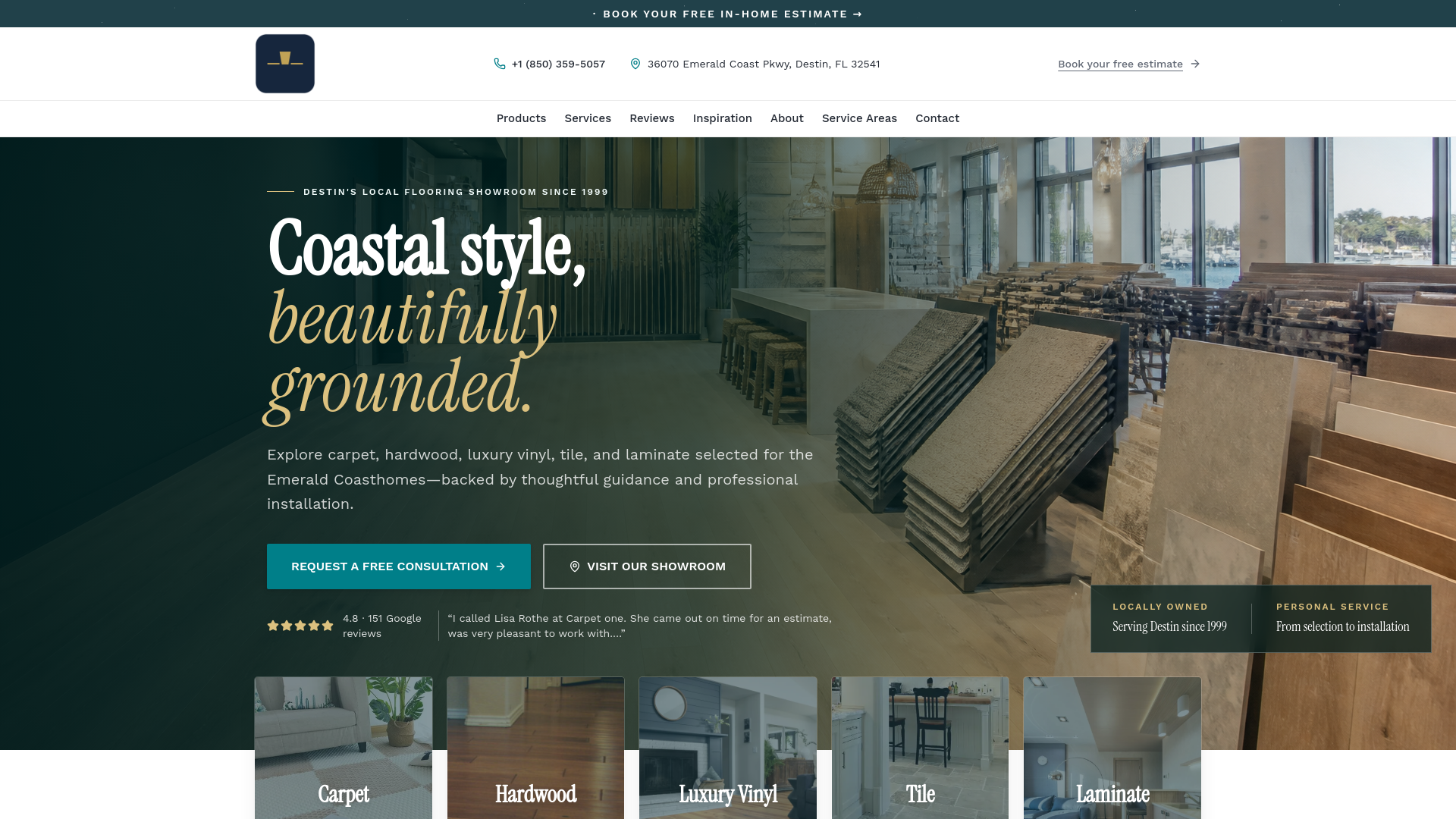Screen dimensions: 1456x819
Task: Click the navy logo badge in header
Action: (285, 64)
